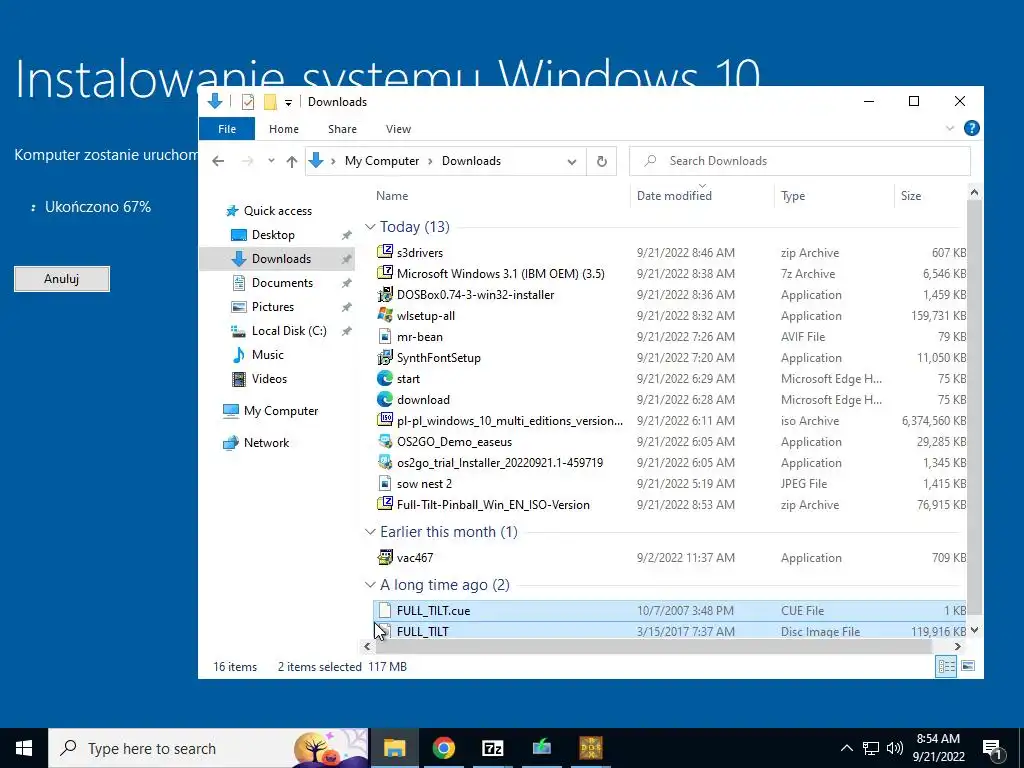The image size is (1024, 768).
Task: Switch to details view layout icon
Action: pos(946,666)
